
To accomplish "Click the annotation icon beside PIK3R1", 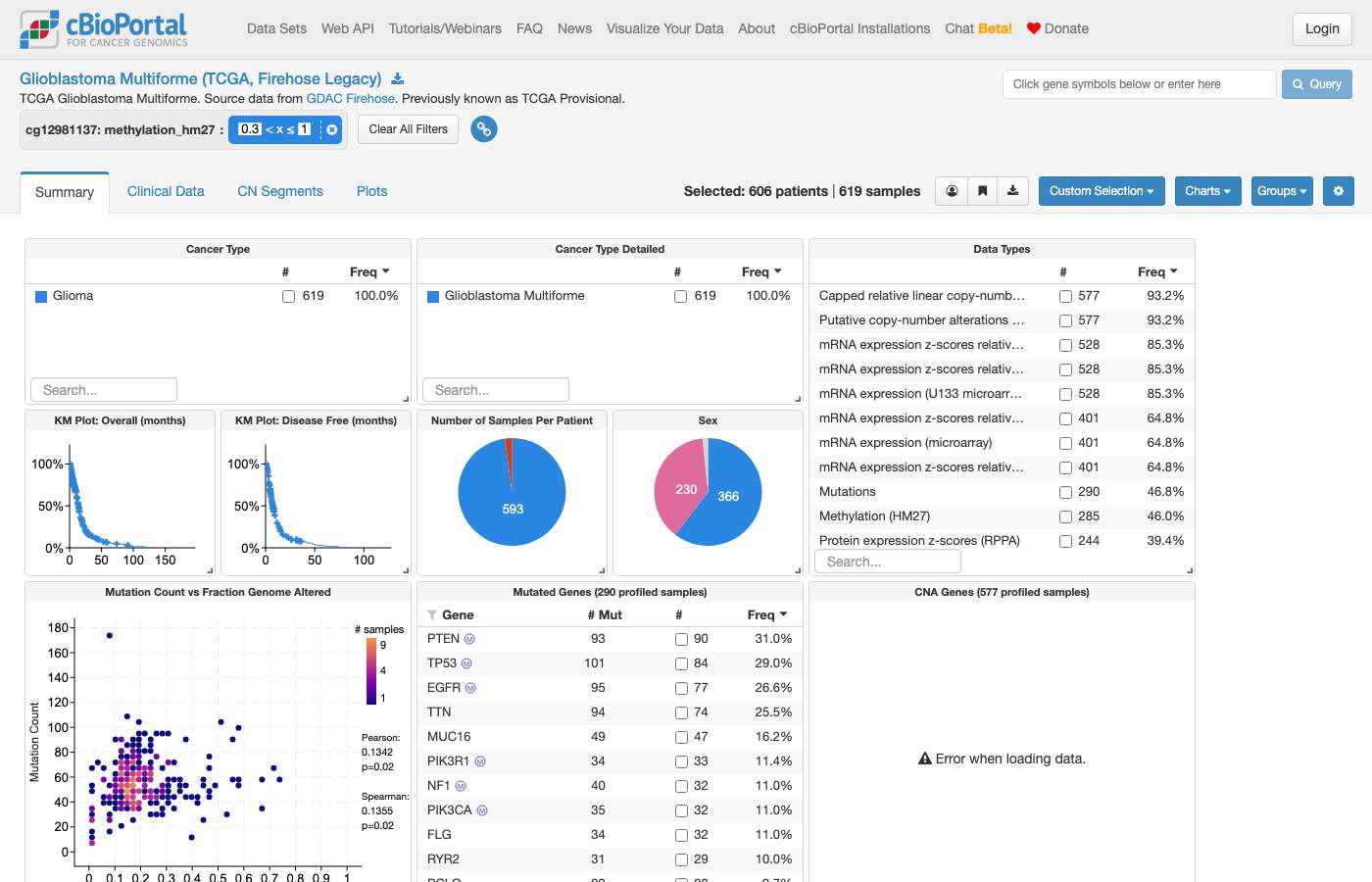I will coord(480,761).
